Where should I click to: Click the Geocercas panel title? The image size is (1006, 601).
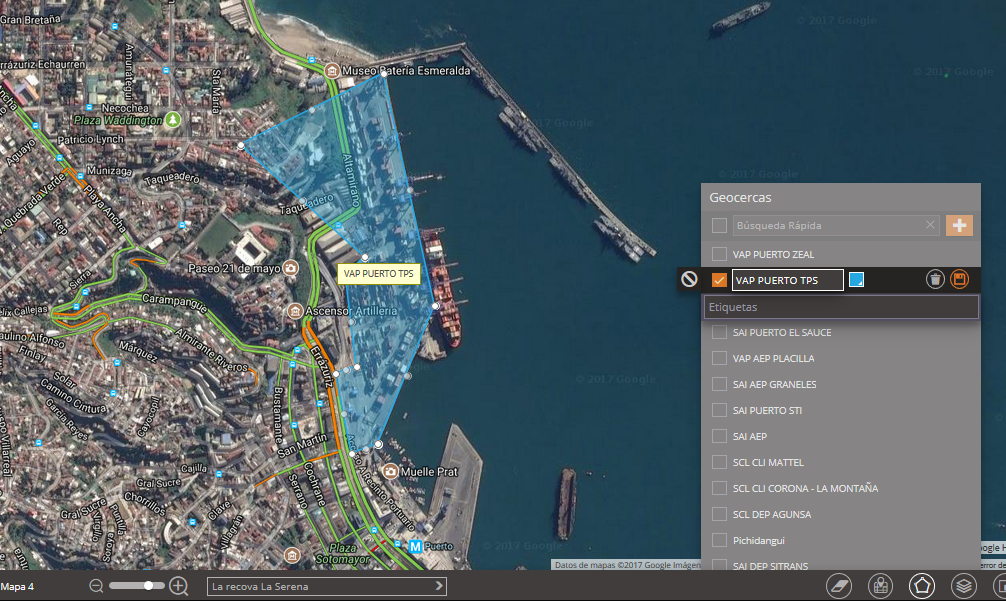(x=740, y=198)
